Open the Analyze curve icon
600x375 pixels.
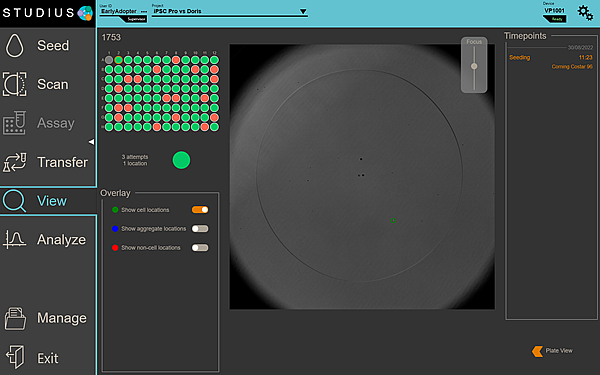click(x=15, y=240)
